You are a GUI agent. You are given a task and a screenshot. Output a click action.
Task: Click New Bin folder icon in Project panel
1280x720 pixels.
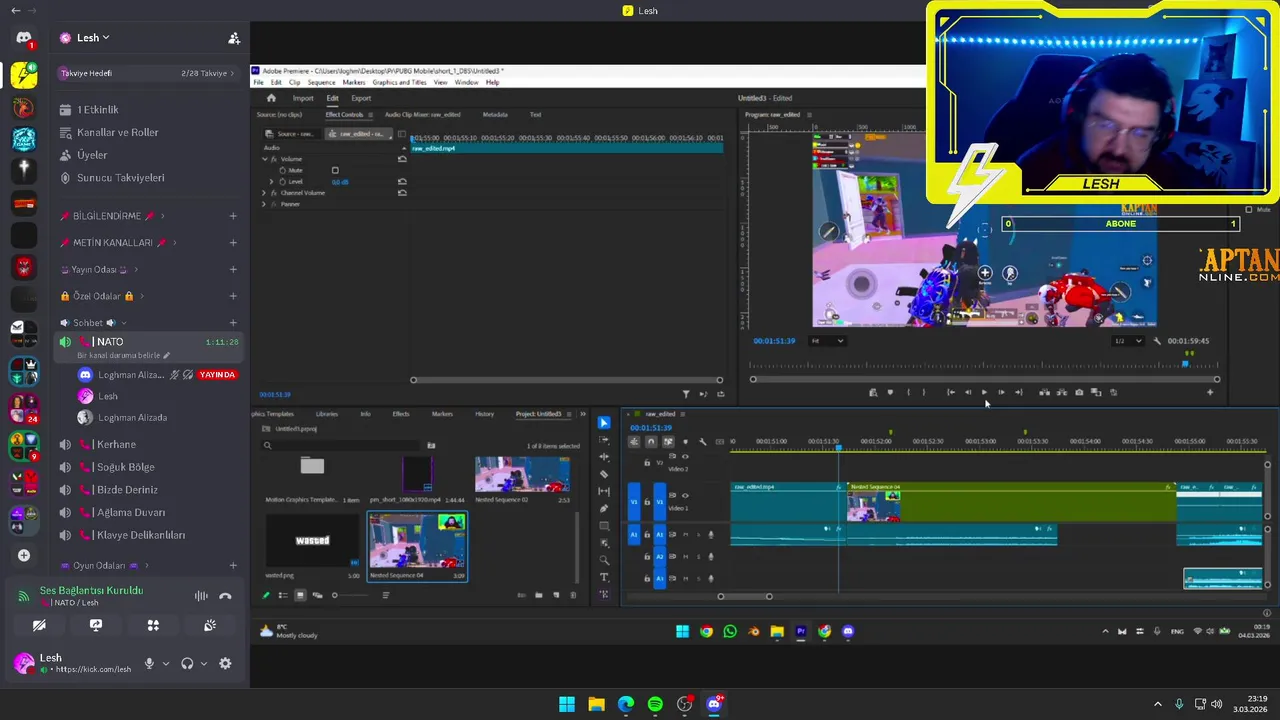point(539,595)
